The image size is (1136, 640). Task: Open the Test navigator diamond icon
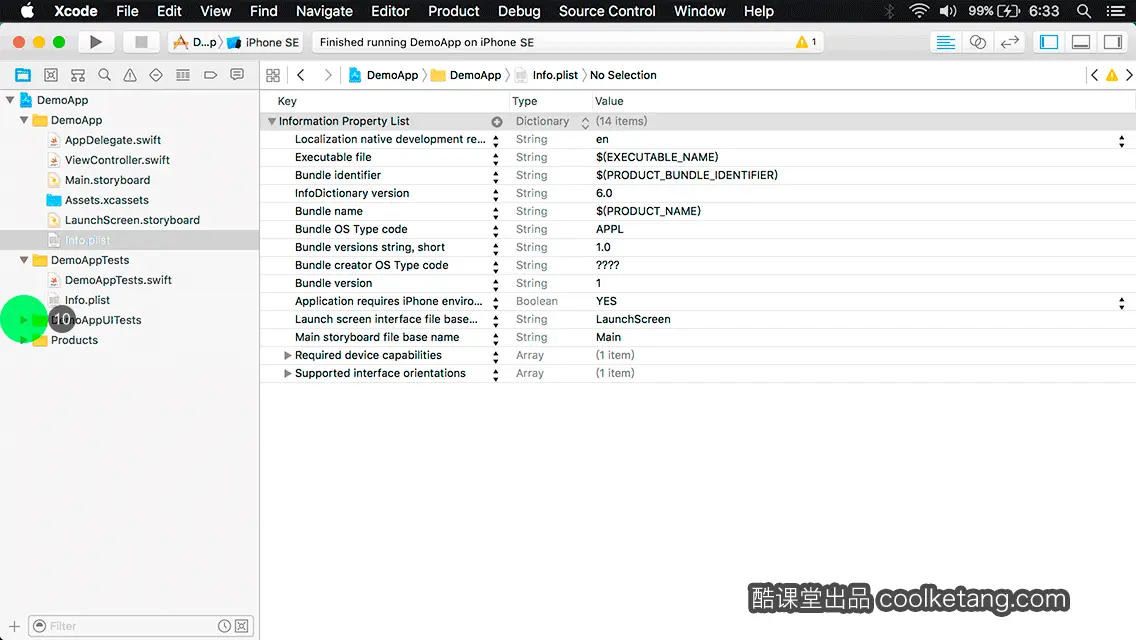[156, 75]
